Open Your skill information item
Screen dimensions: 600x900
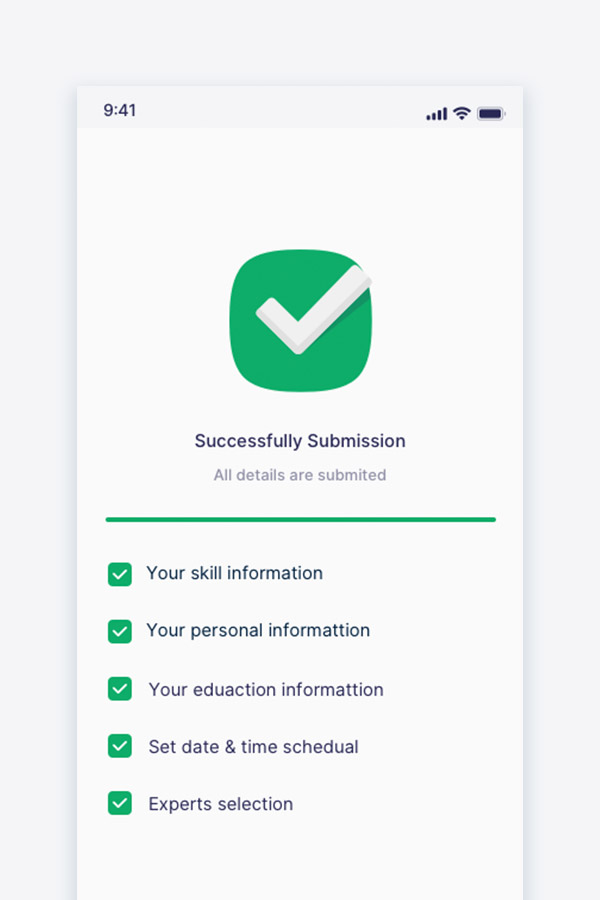tap(234, 573)
